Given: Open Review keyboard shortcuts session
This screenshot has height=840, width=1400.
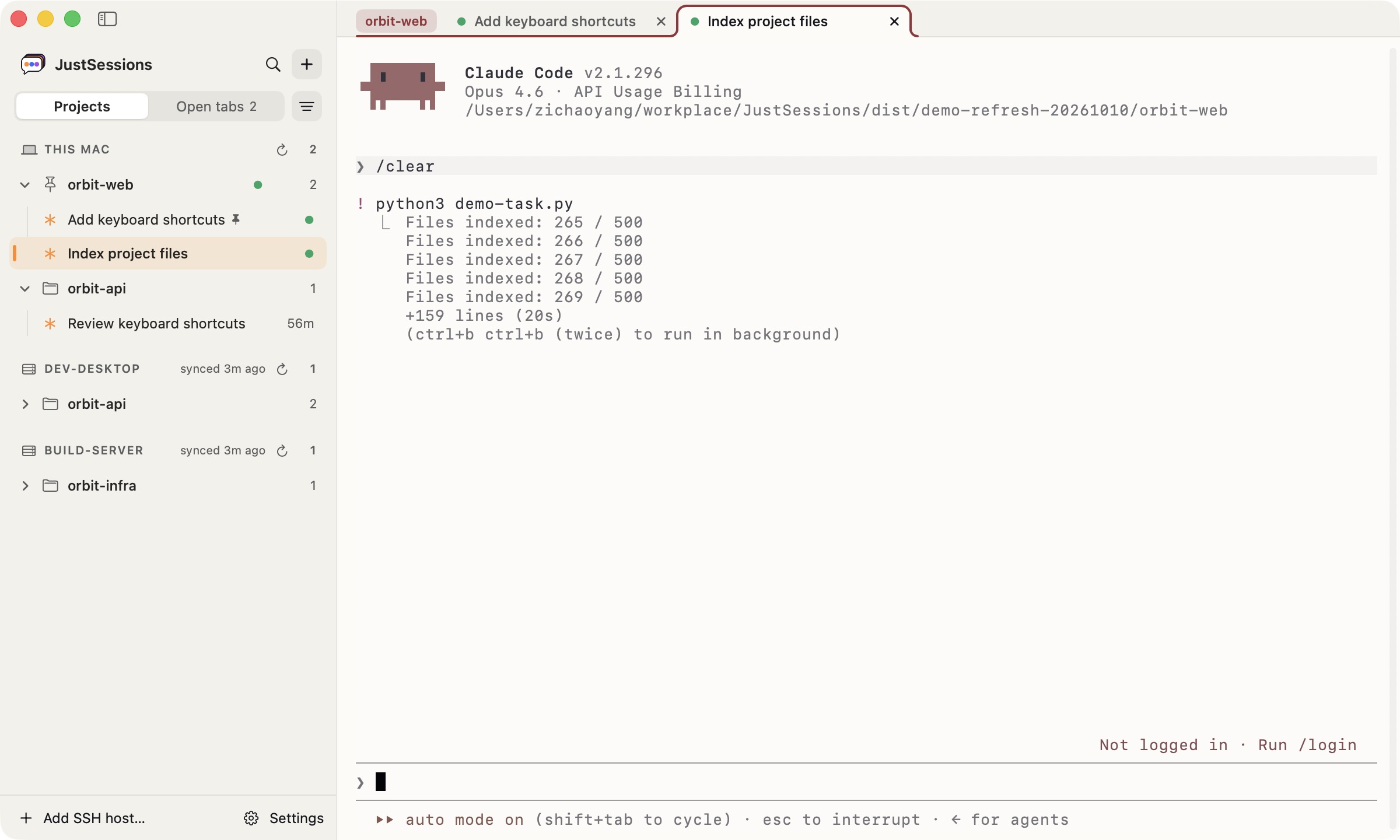Looking at the screenshot, I should point(168,324).
